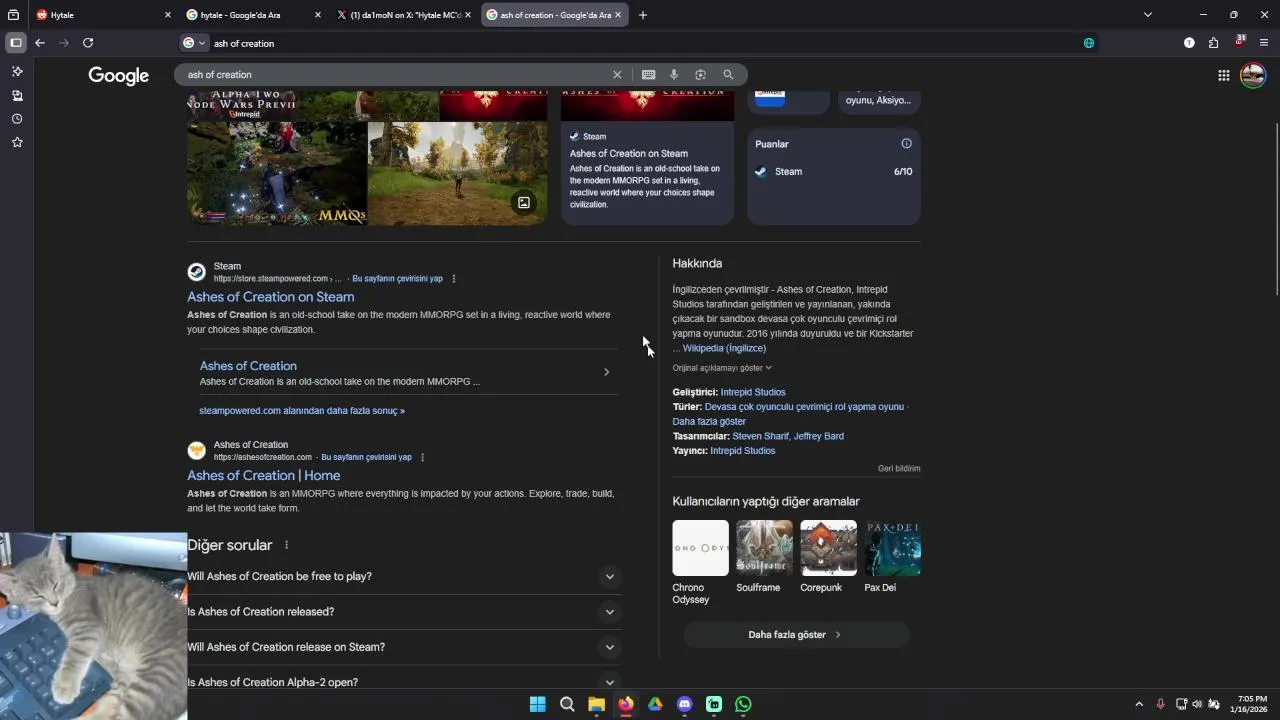1280x720 pixels.
Task: Click the 'Daha fazla göster' button
Action: [796, 635]
